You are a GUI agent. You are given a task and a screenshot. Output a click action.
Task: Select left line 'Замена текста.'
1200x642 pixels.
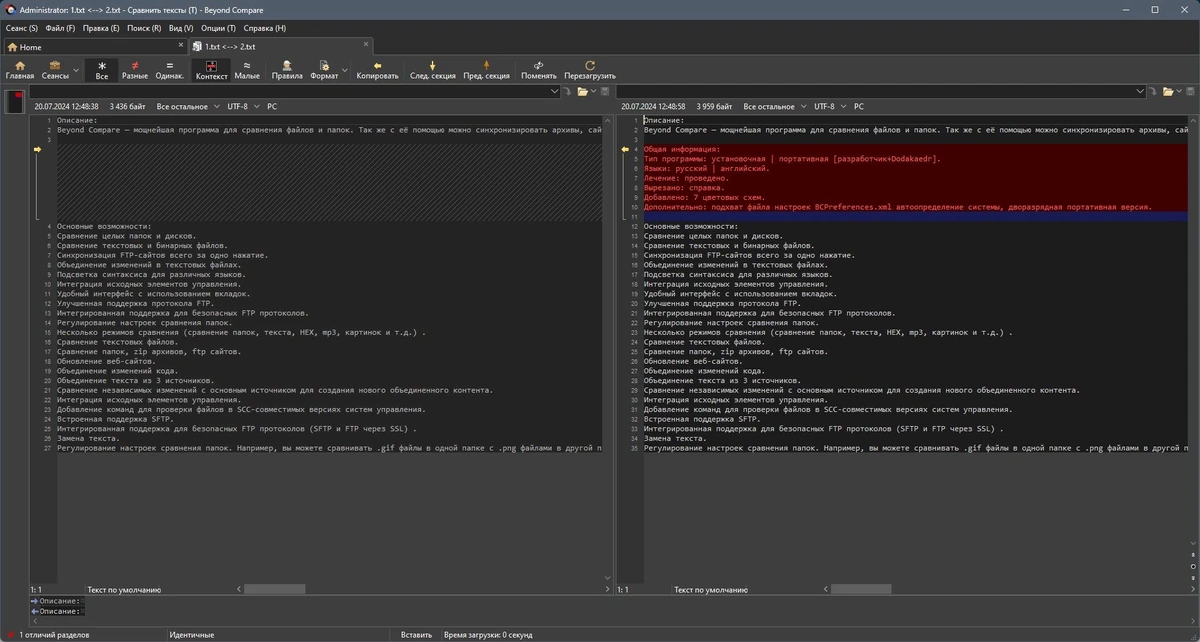click(x=88, y=438)
